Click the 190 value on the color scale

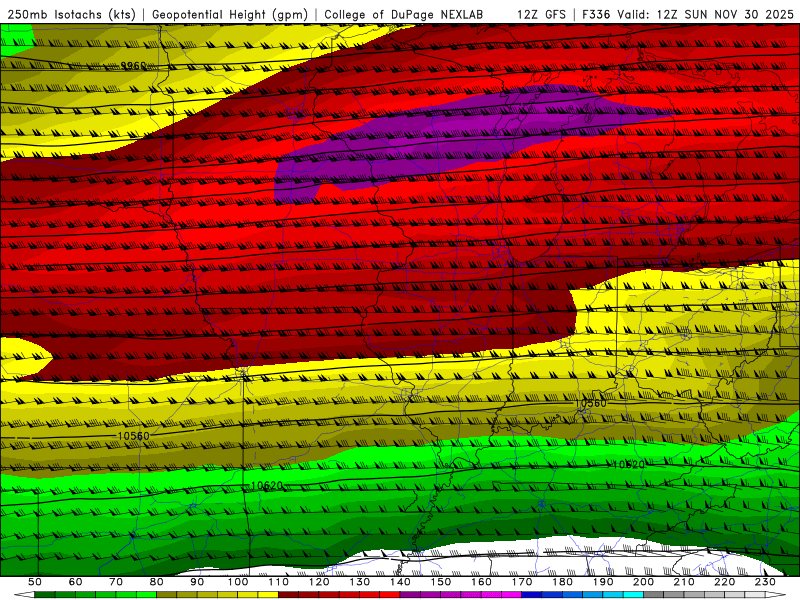point(603,582)
